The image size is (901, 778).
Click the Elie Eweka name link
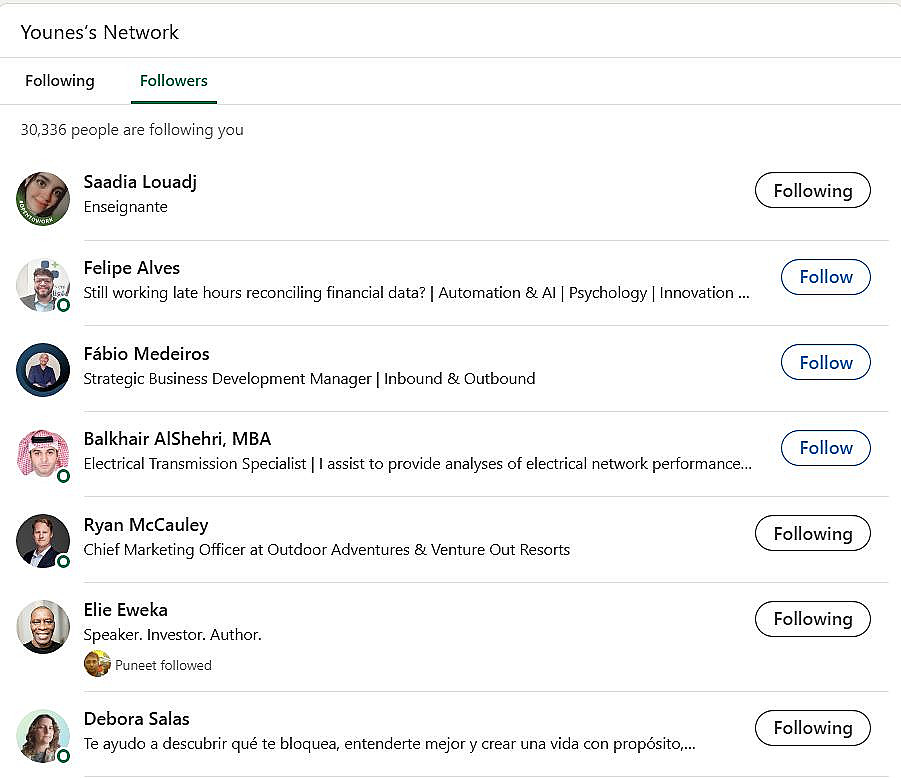click(x=126, y=610)
